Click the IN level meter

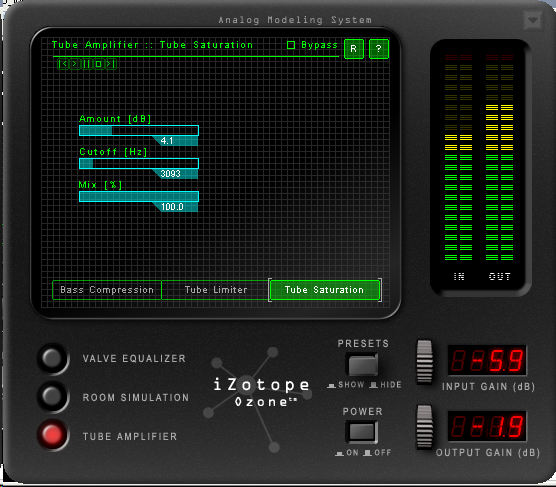[458, 158]
